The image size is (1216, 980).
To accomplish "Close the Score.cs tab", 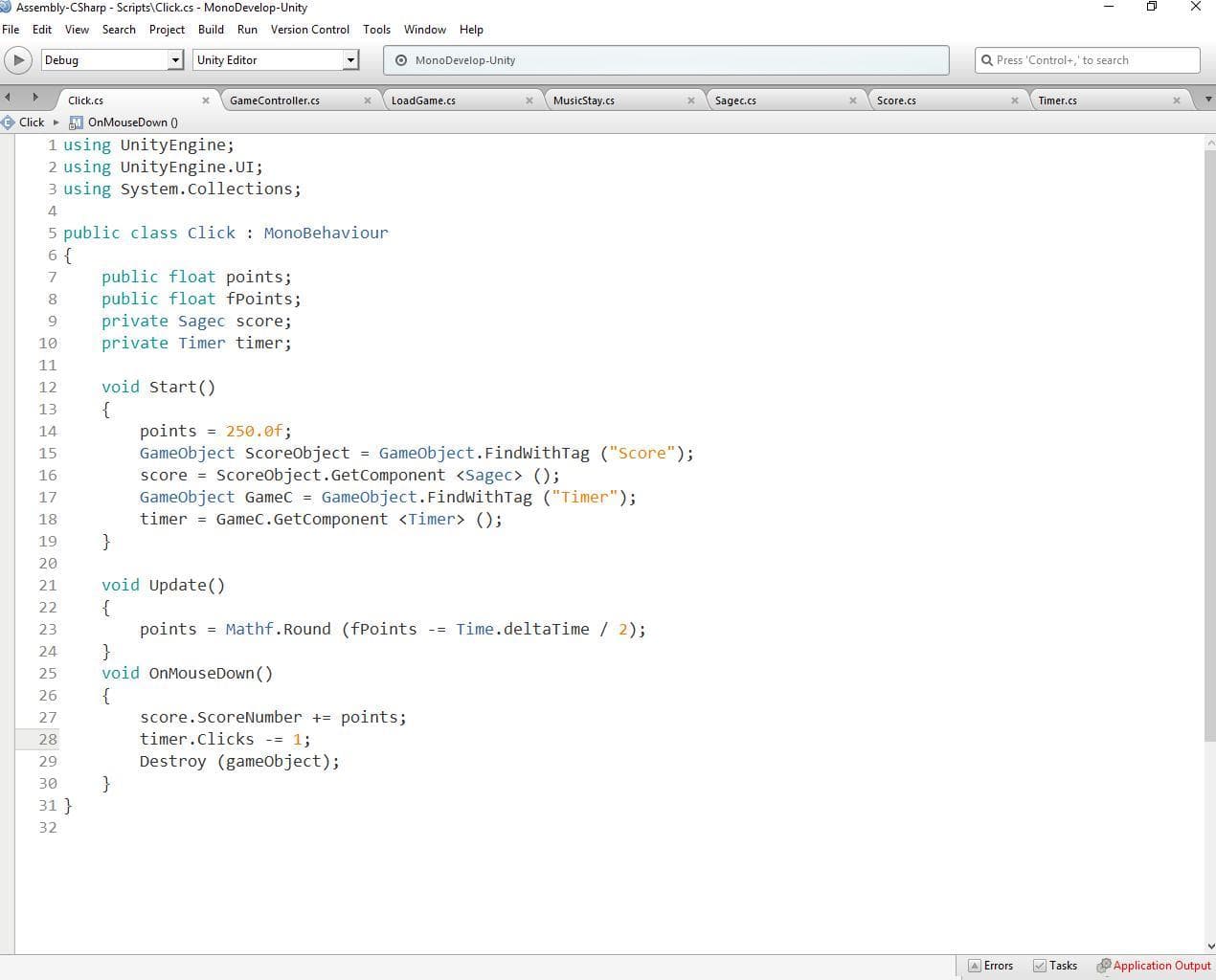I will (1015, 100).
